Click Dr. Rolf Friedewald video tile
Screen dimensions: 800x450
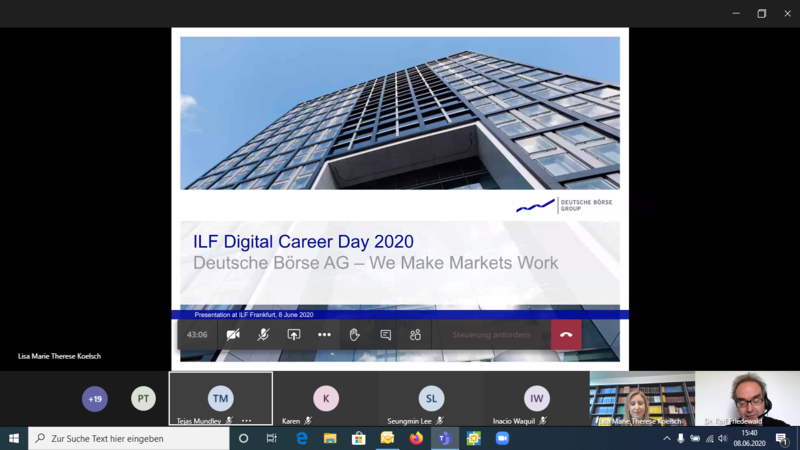click(x=747, y=398)
